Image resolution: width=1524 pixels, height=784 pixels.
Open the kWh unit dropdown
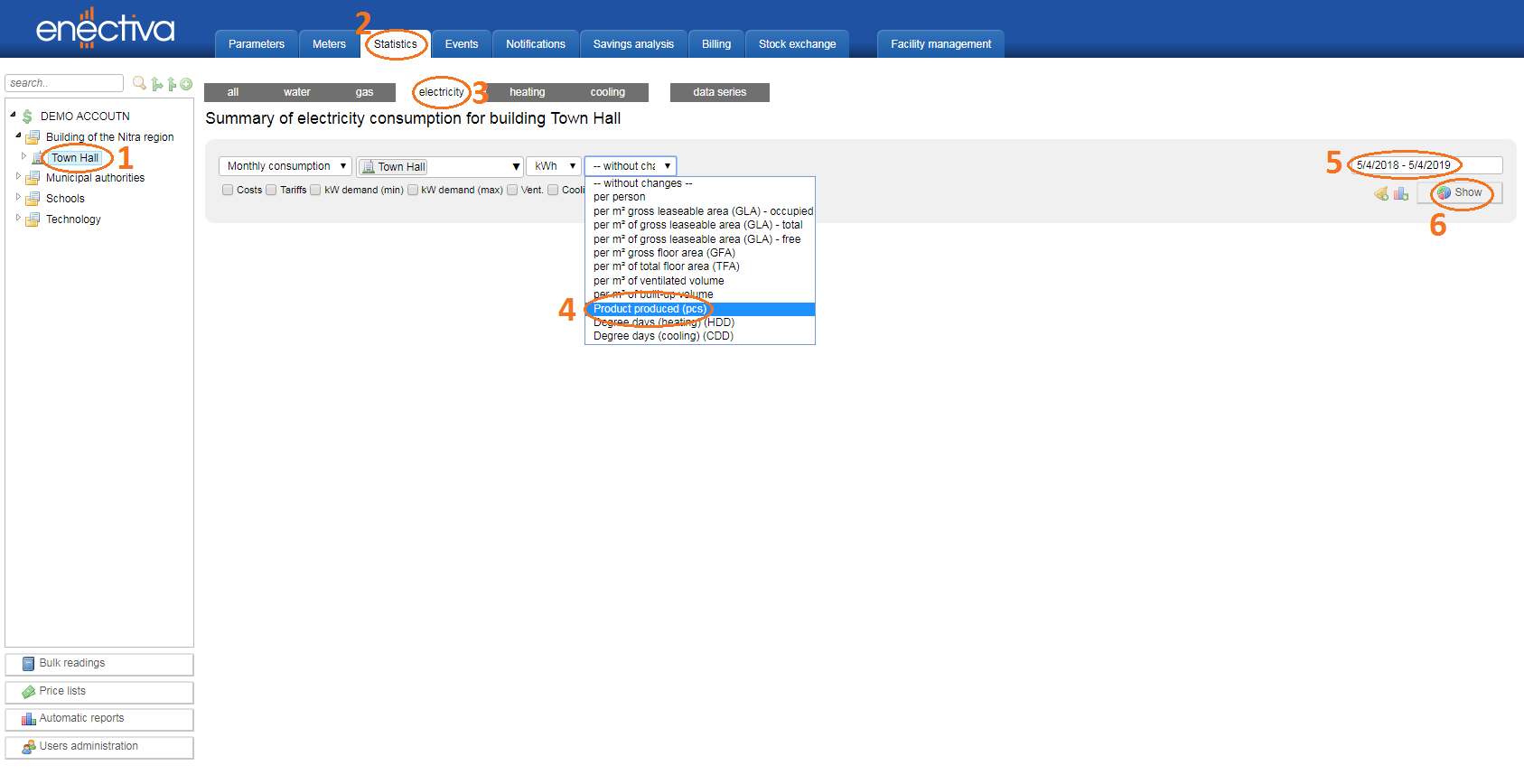[553, 166]
